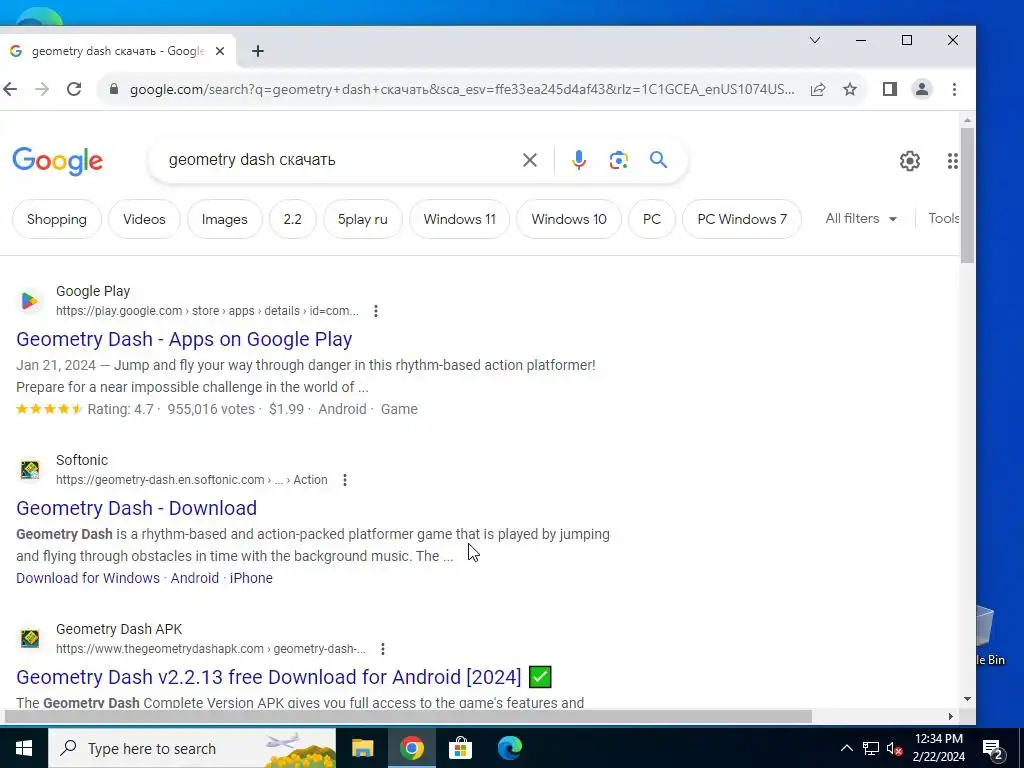Click the Geometry Dash APK favicon

[29, 638]
